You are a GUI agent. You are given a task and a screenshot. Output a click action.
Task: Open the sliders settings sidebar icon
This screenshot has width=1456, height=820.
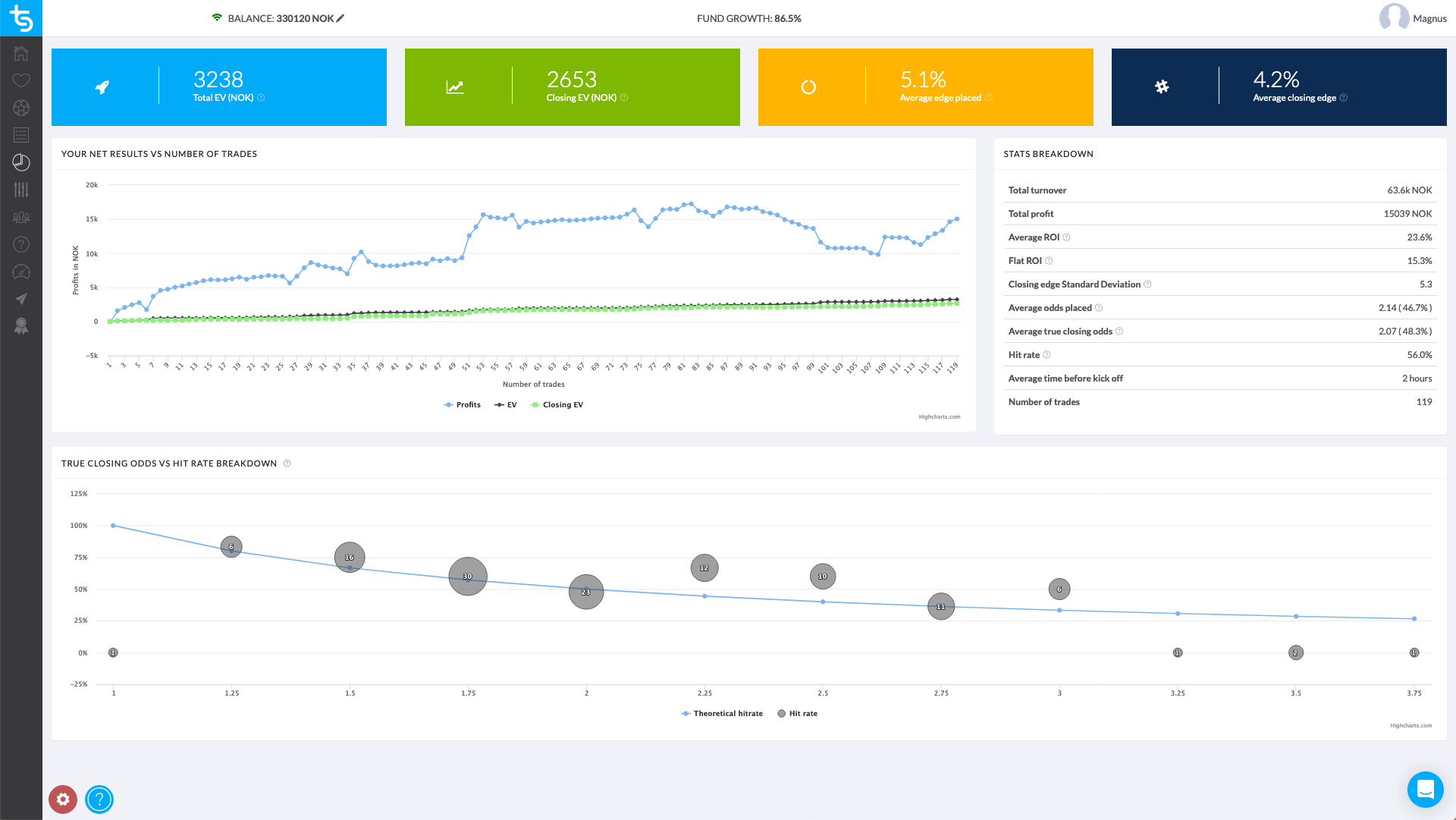pyautogui.click(x=21, y=190)
